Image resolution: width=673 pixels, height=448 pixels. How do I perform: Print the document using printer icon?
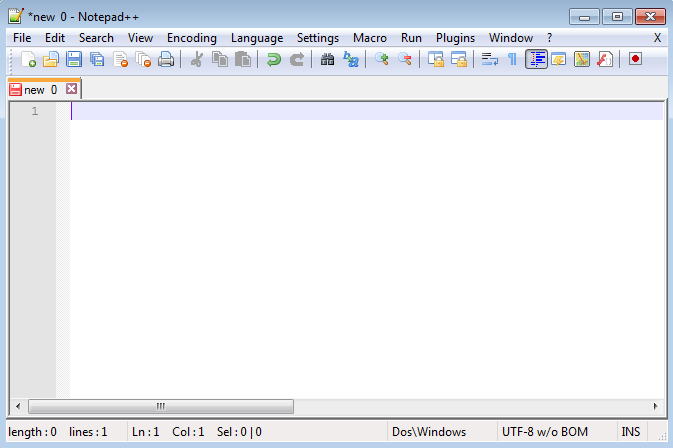click(166, 59)
